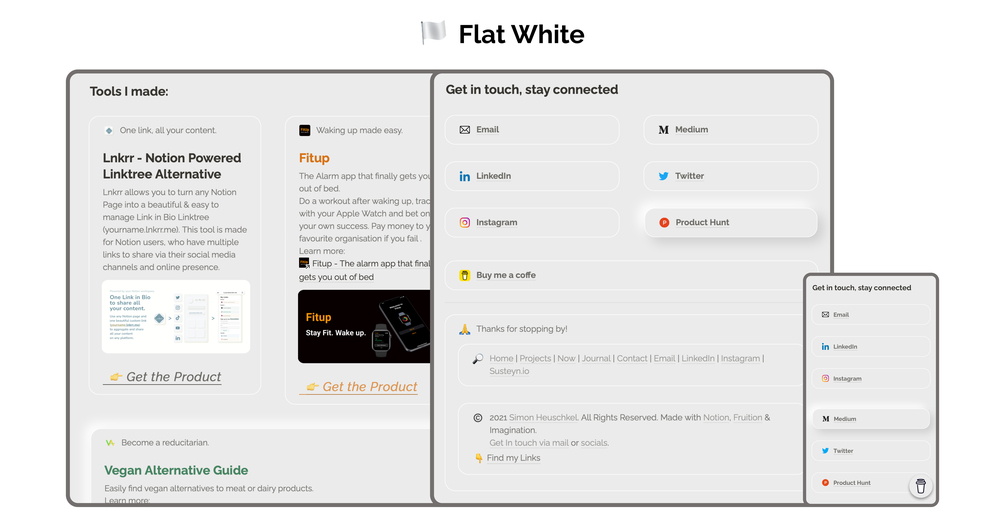Image resolution: width=1005 pixels, height=531 pixels.
Task: Open the highlighted Product Hunt button
Action: 731,223
